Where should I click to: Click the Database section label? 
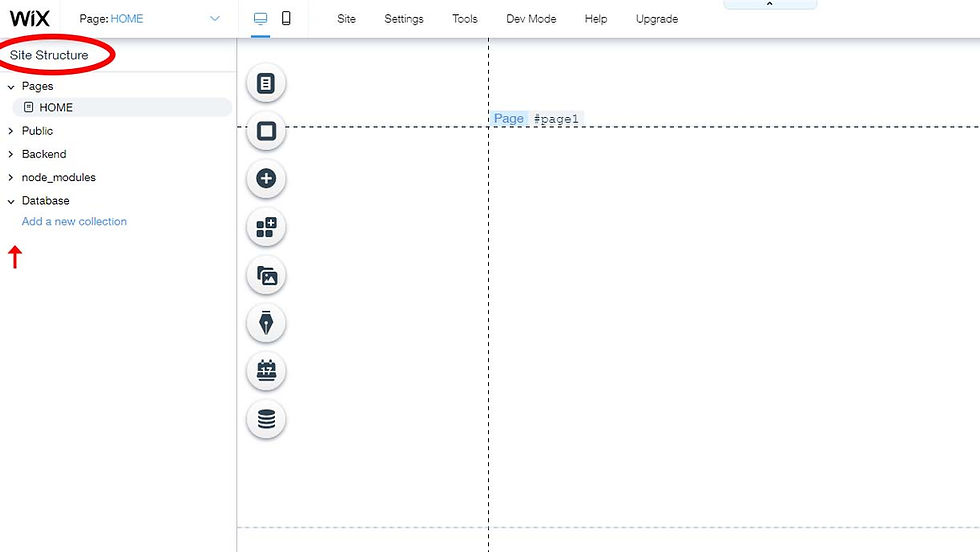pyautogui.click(x=46, y=201)
